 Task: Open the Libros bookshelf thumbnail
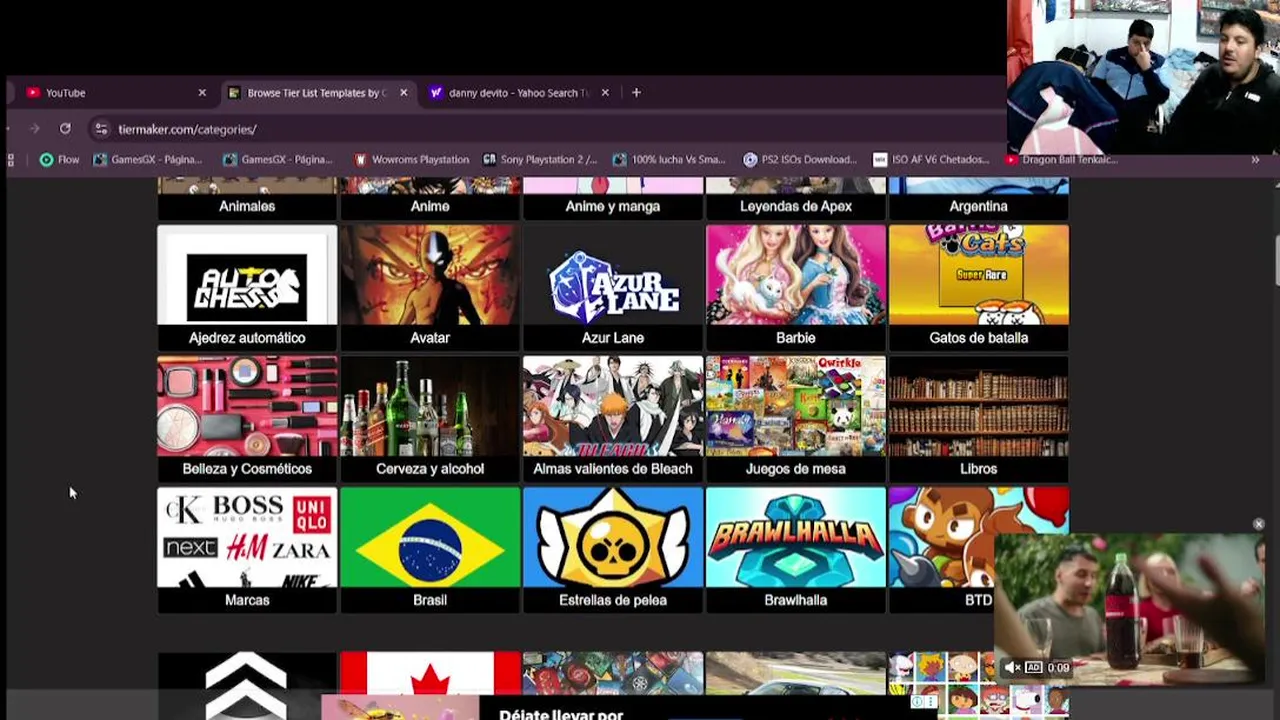pos(979,406)
